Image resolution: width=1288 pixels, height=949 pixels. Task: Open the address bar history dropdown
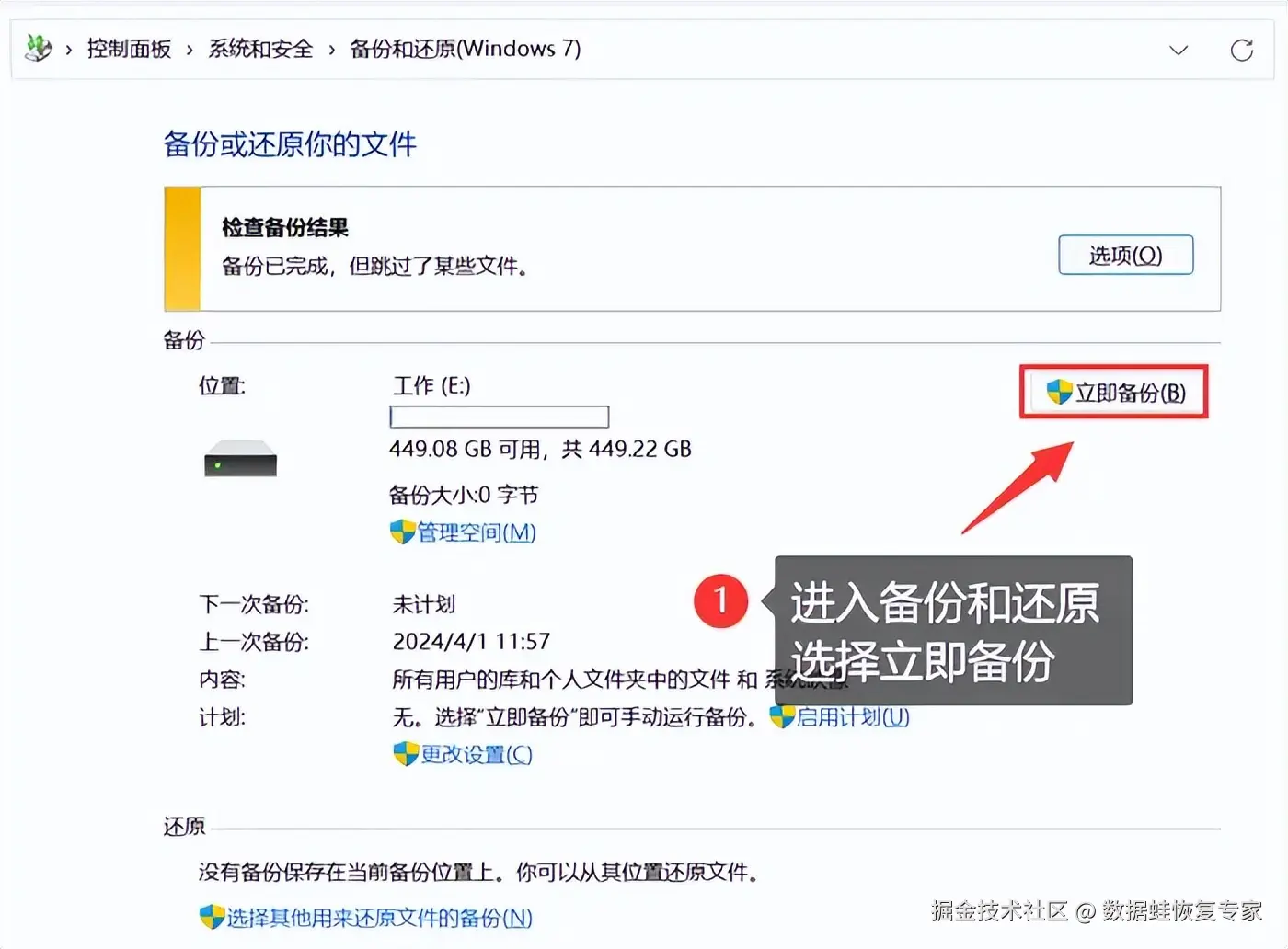point(1179,50)
